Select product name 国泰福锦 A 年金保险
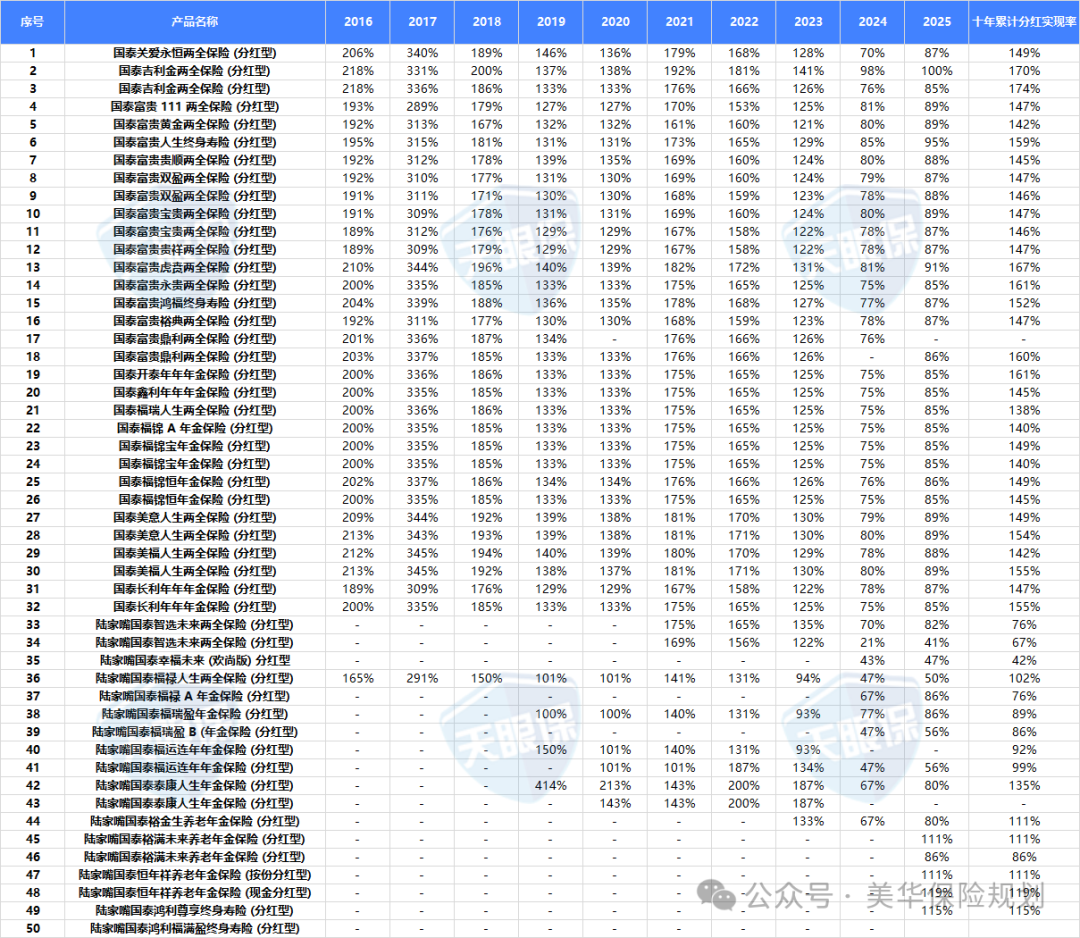Viewport: 1080px width, 938px height. 195,427
